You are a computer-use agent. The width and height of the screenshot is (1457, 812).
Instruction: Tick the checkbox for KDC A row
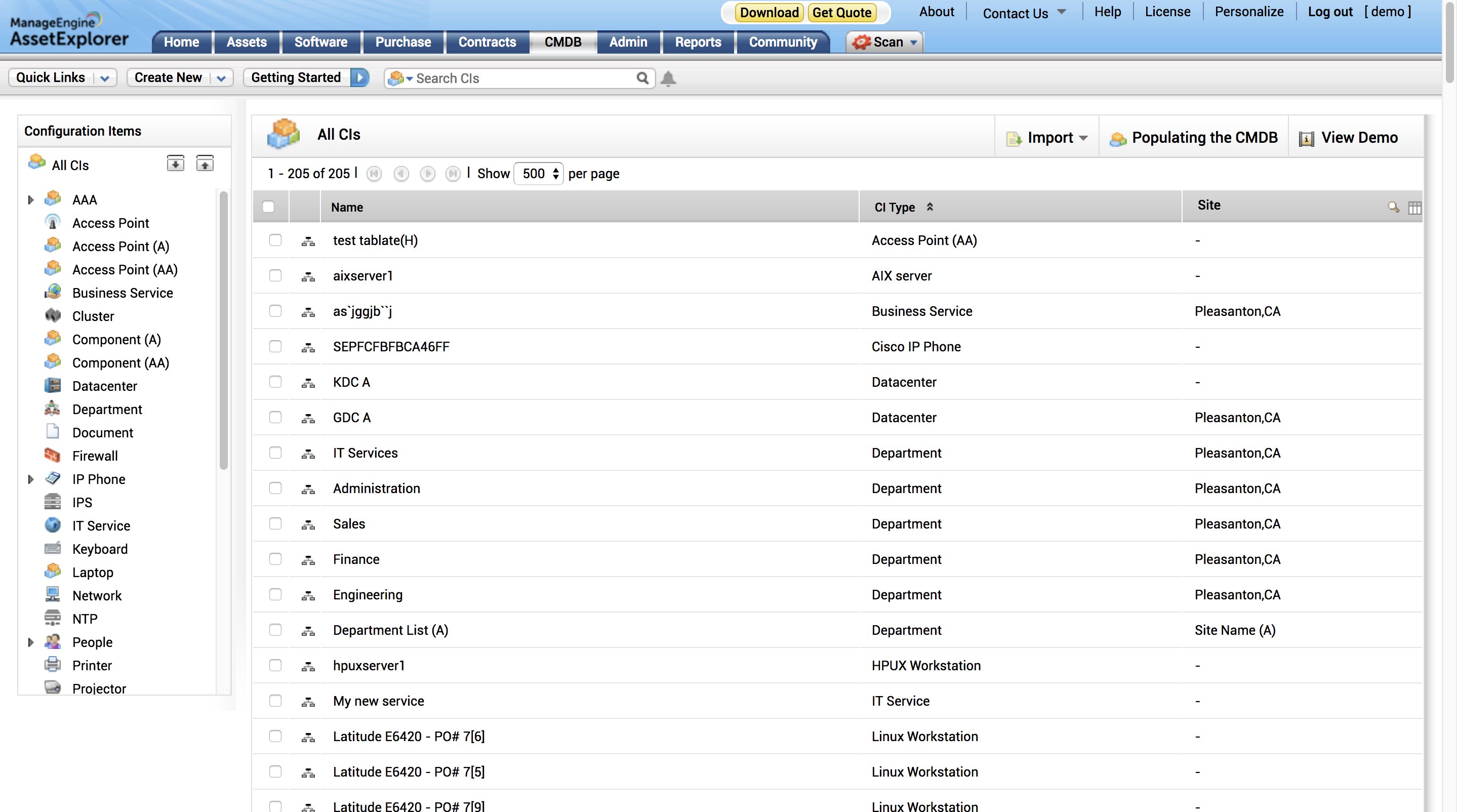click(275, 382)
